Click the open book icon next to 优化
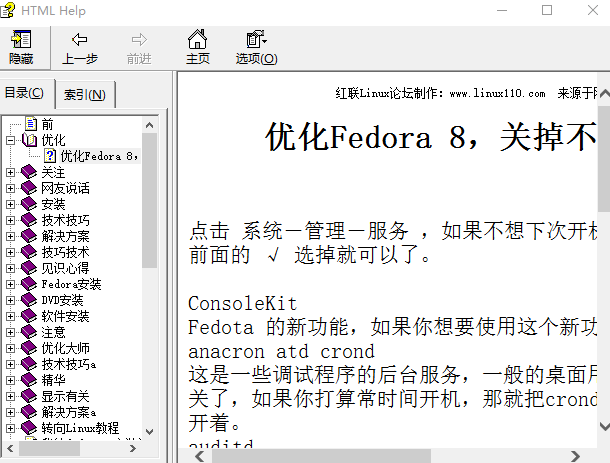 coord(30,140)
